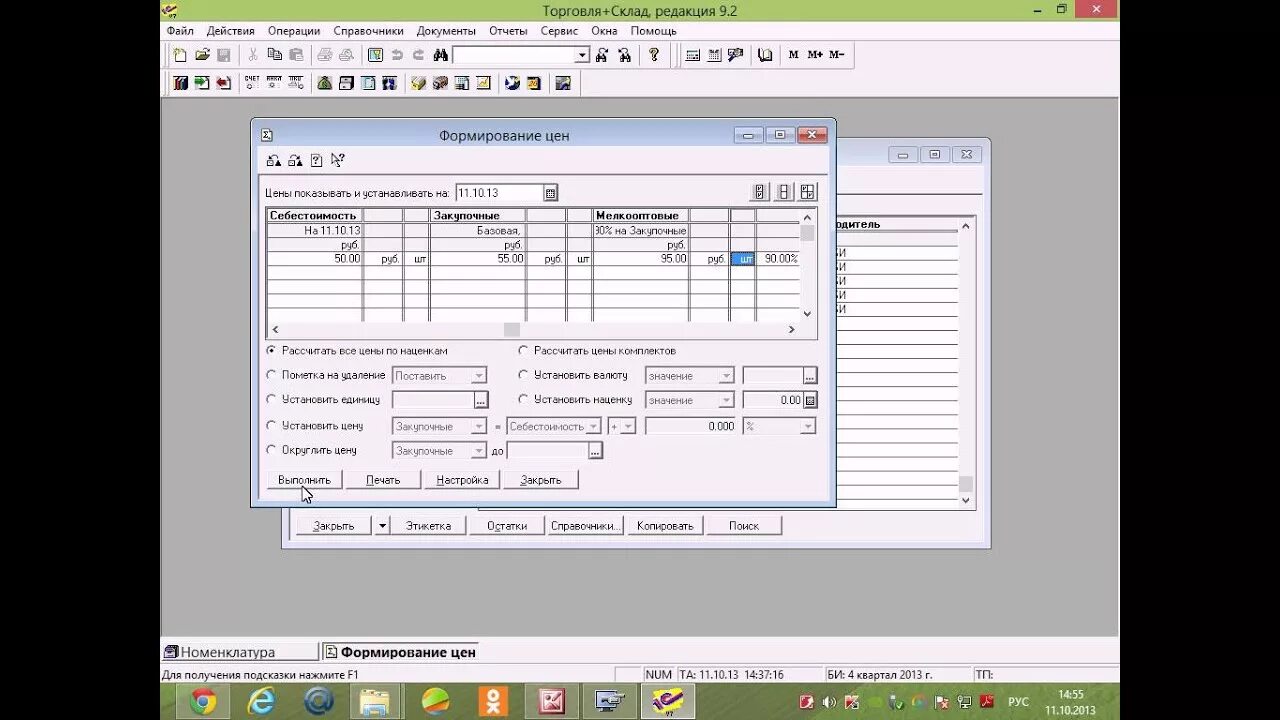Image resolution: width=1280 pixels, height=720 pixels.
Task: Click the New document toolbar icon
Action: coord(180,55)
